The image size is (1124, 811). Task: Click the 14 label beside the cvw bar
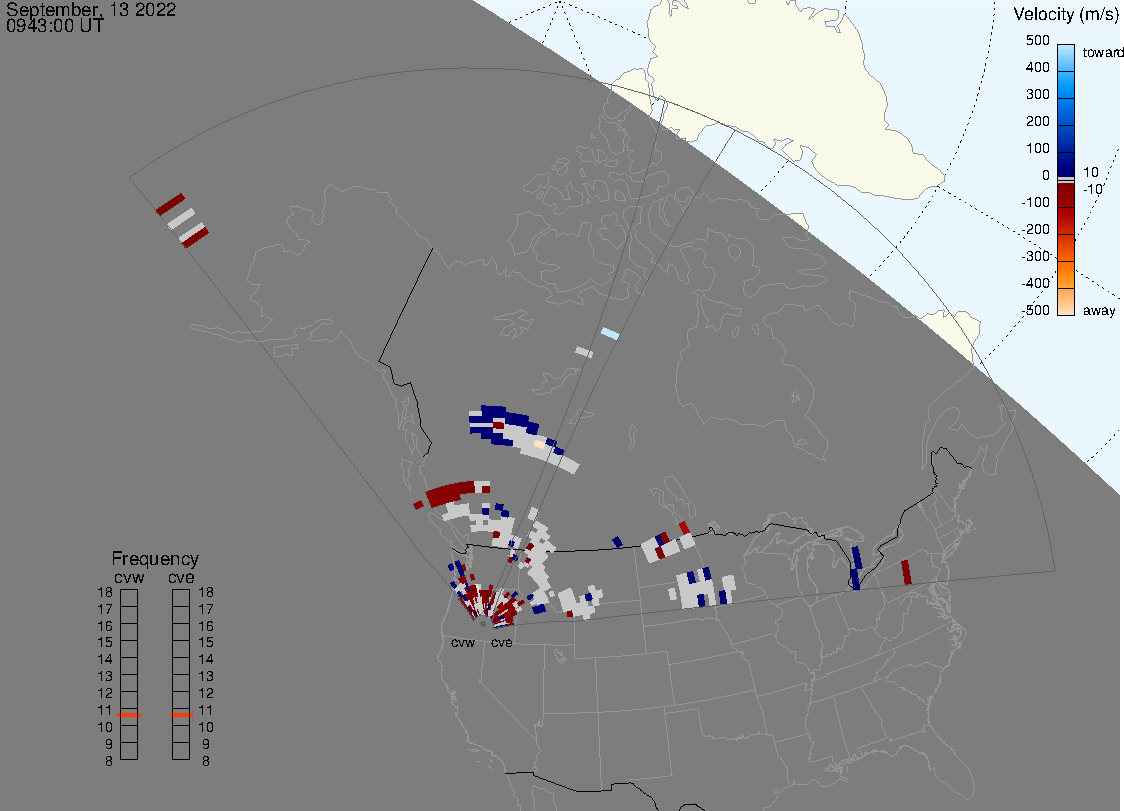(105, 660)
